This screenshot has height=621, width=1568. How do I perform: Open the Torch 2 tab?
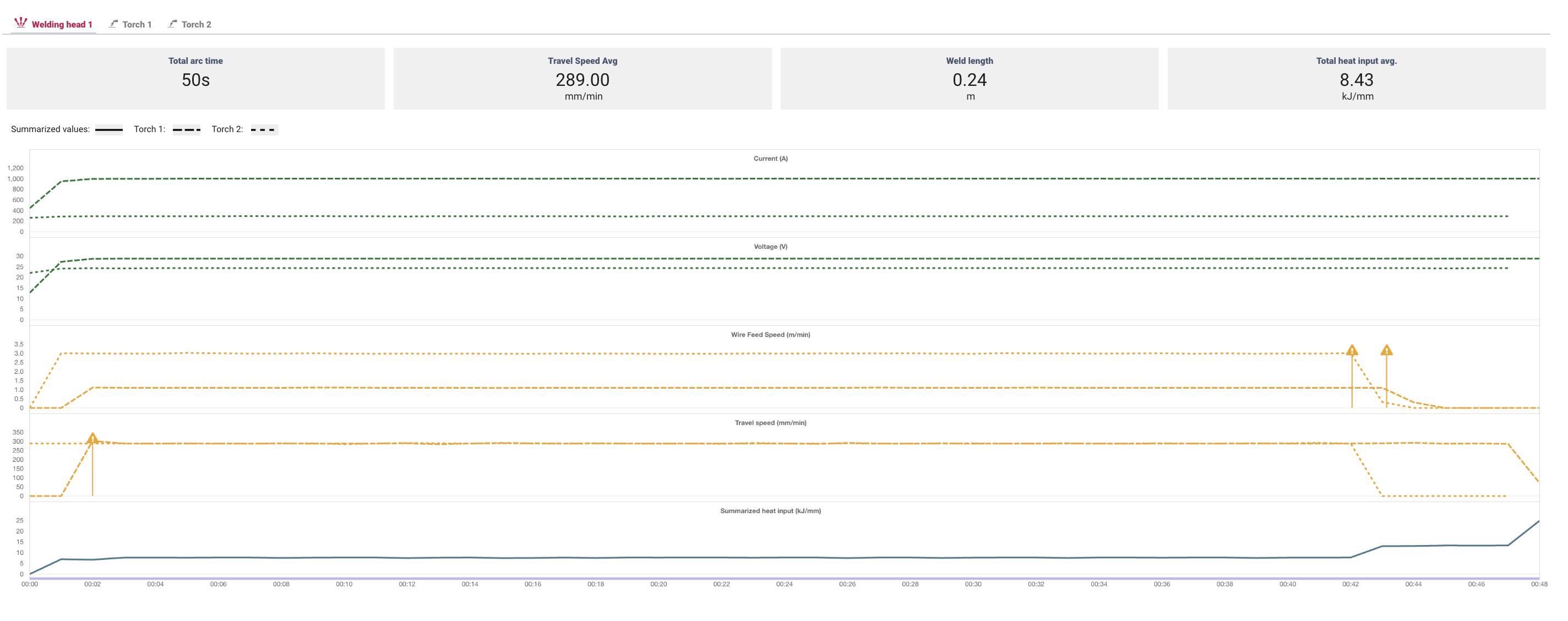pyautogui.click(x=189, y=24)
